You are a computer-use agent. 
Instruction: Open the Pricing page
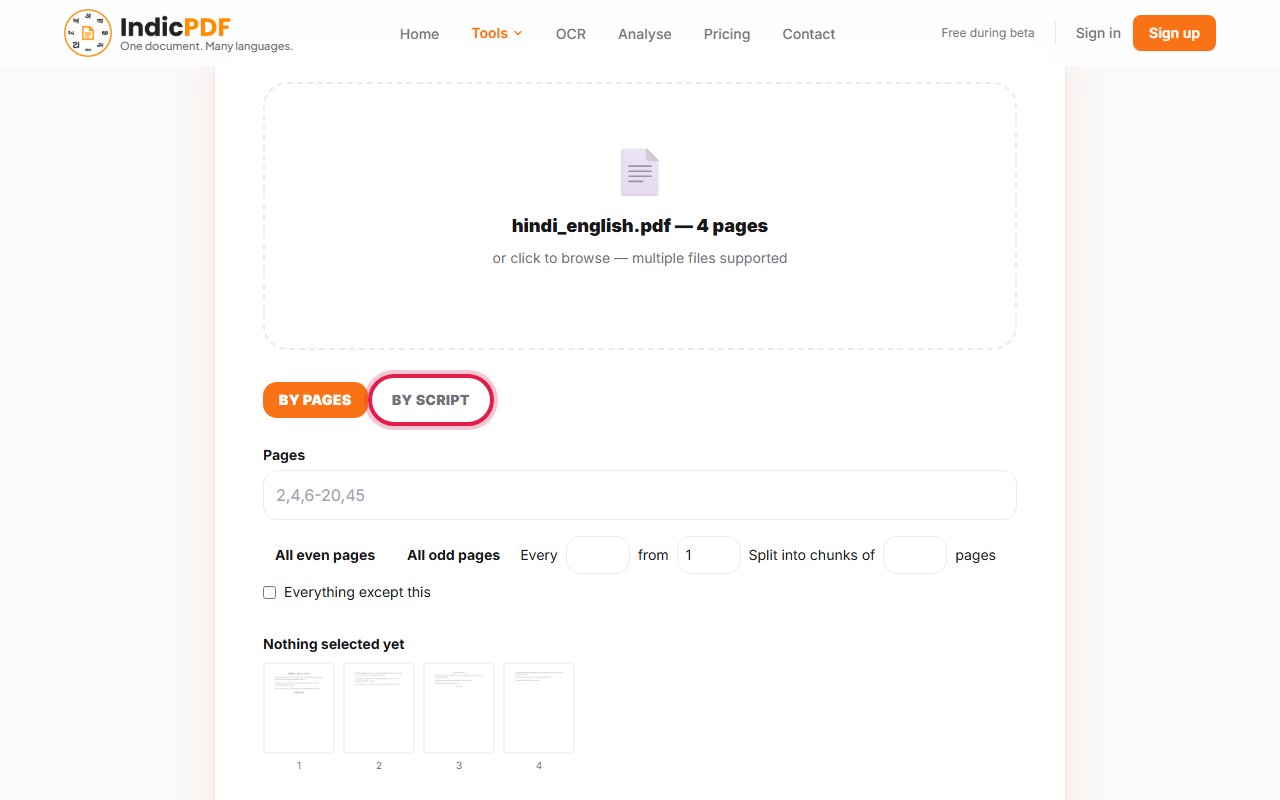tap(727, 34)
